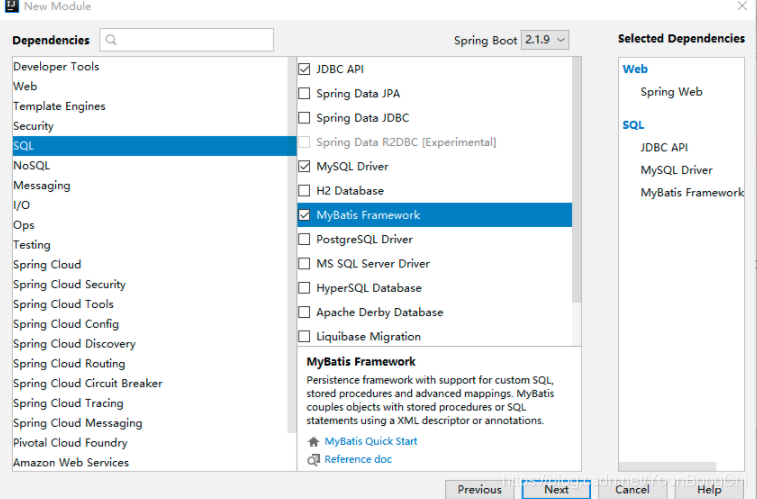Enable the Spring Data JPA checkbox
The width and height of the screenshot is (757, 499).
coord(304,93)
